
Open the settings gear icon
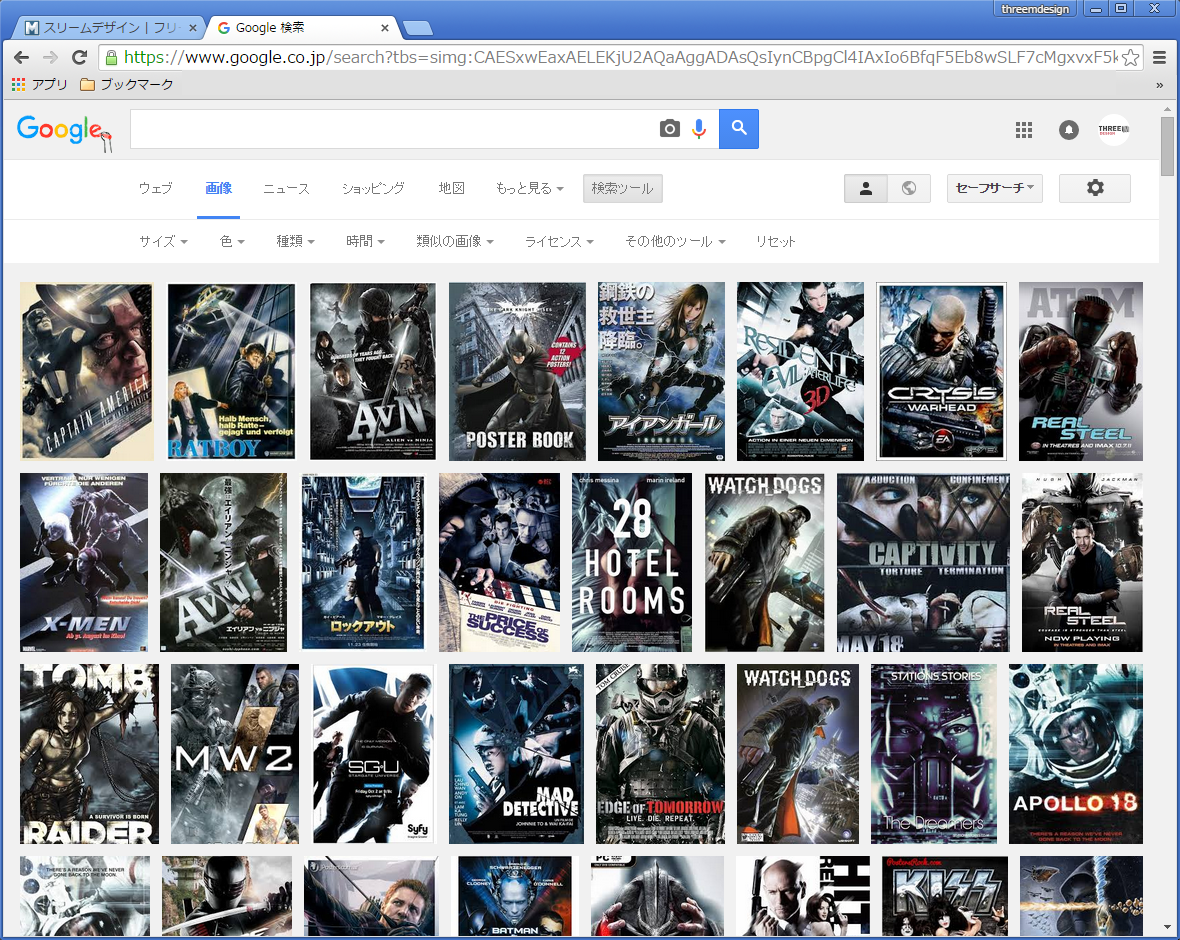tap(1095, 188)
